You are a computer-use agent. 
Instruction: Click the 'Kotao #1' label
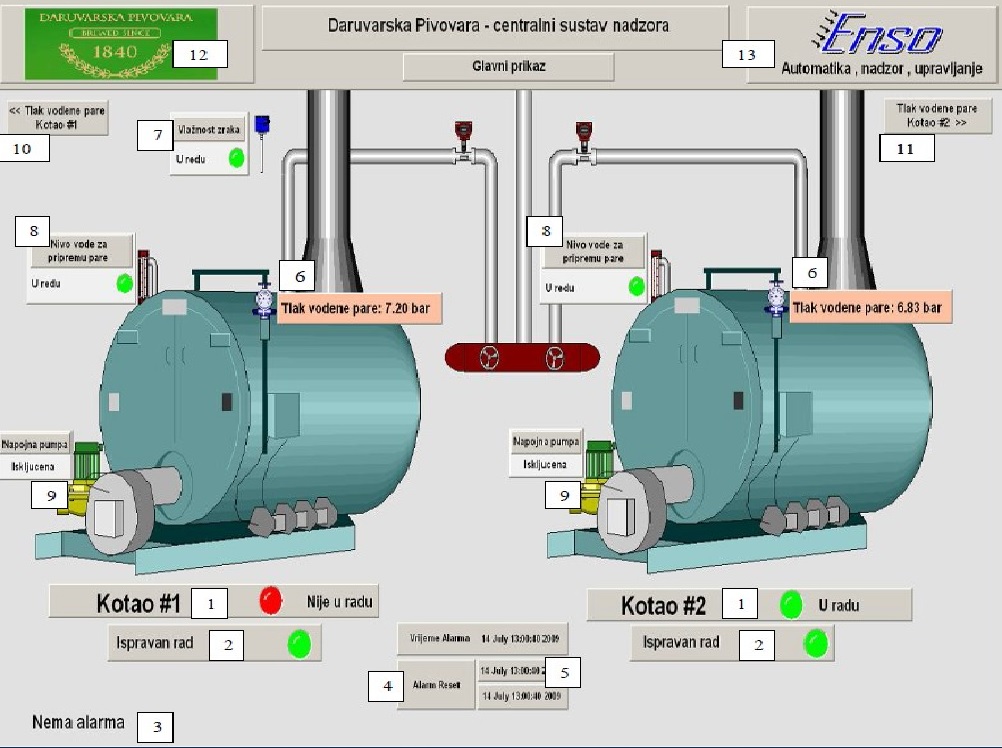tap(139, 603)
